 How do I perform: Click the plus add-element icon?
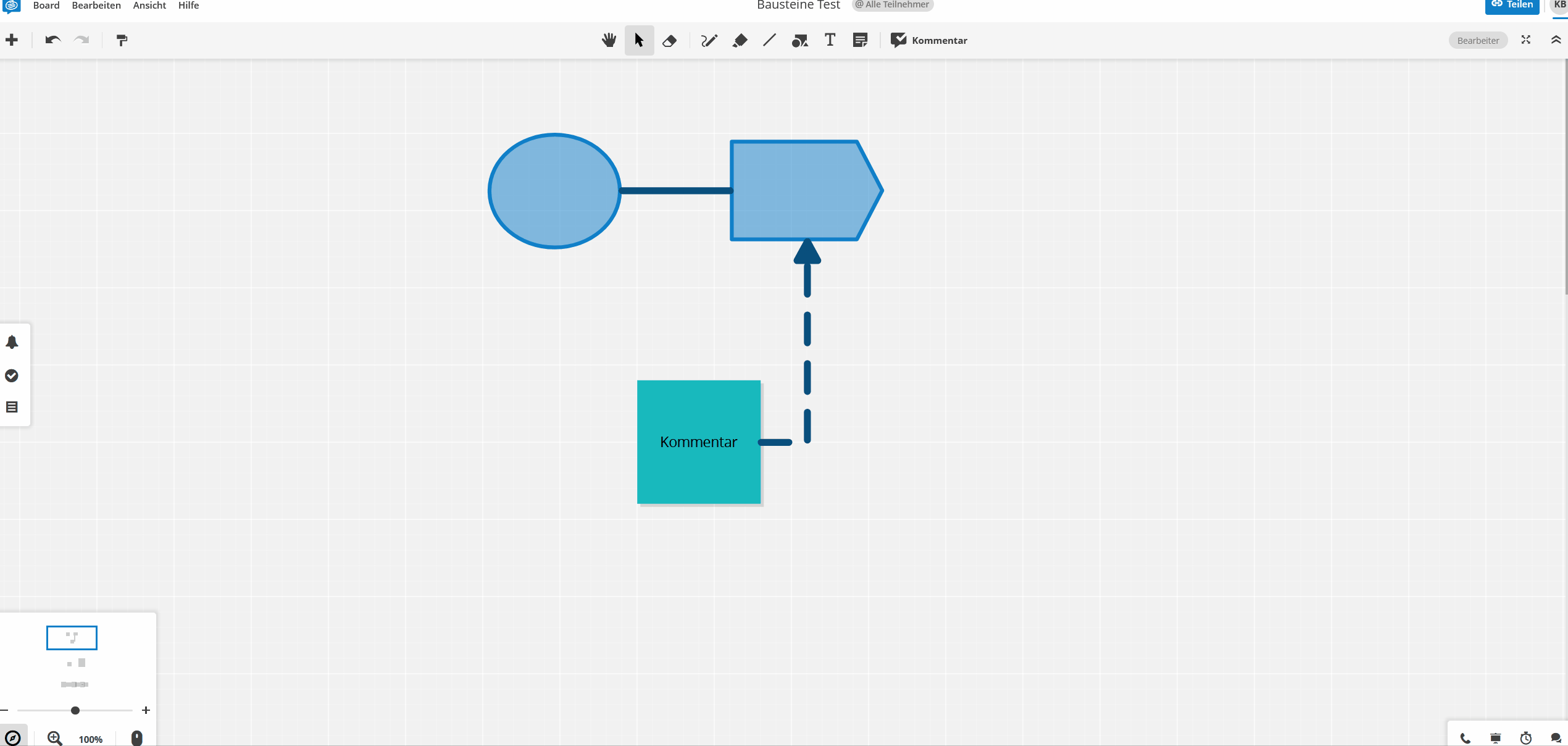click(12, 40)
